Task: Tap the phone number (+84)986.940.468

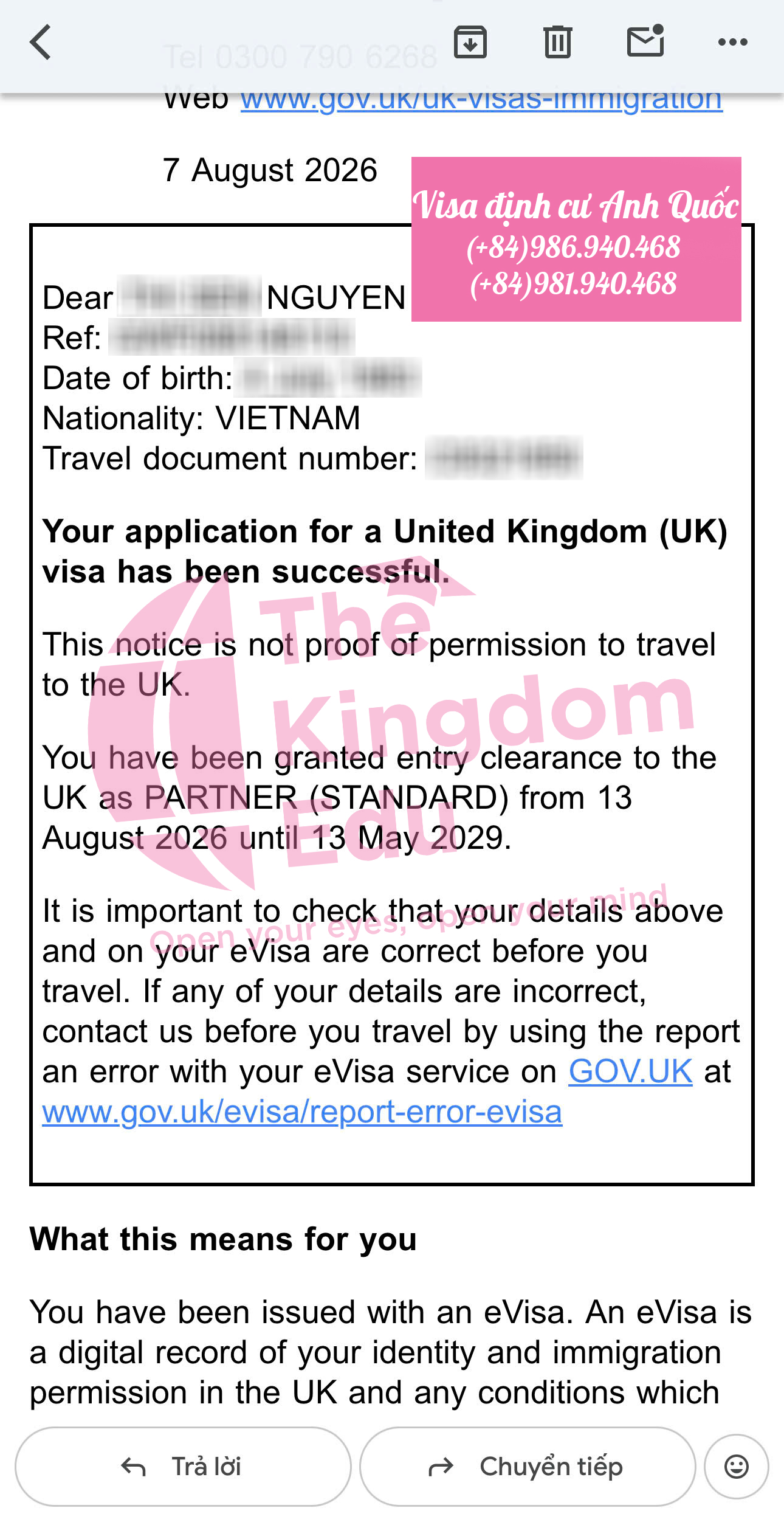Action: [x=573, y=247]
